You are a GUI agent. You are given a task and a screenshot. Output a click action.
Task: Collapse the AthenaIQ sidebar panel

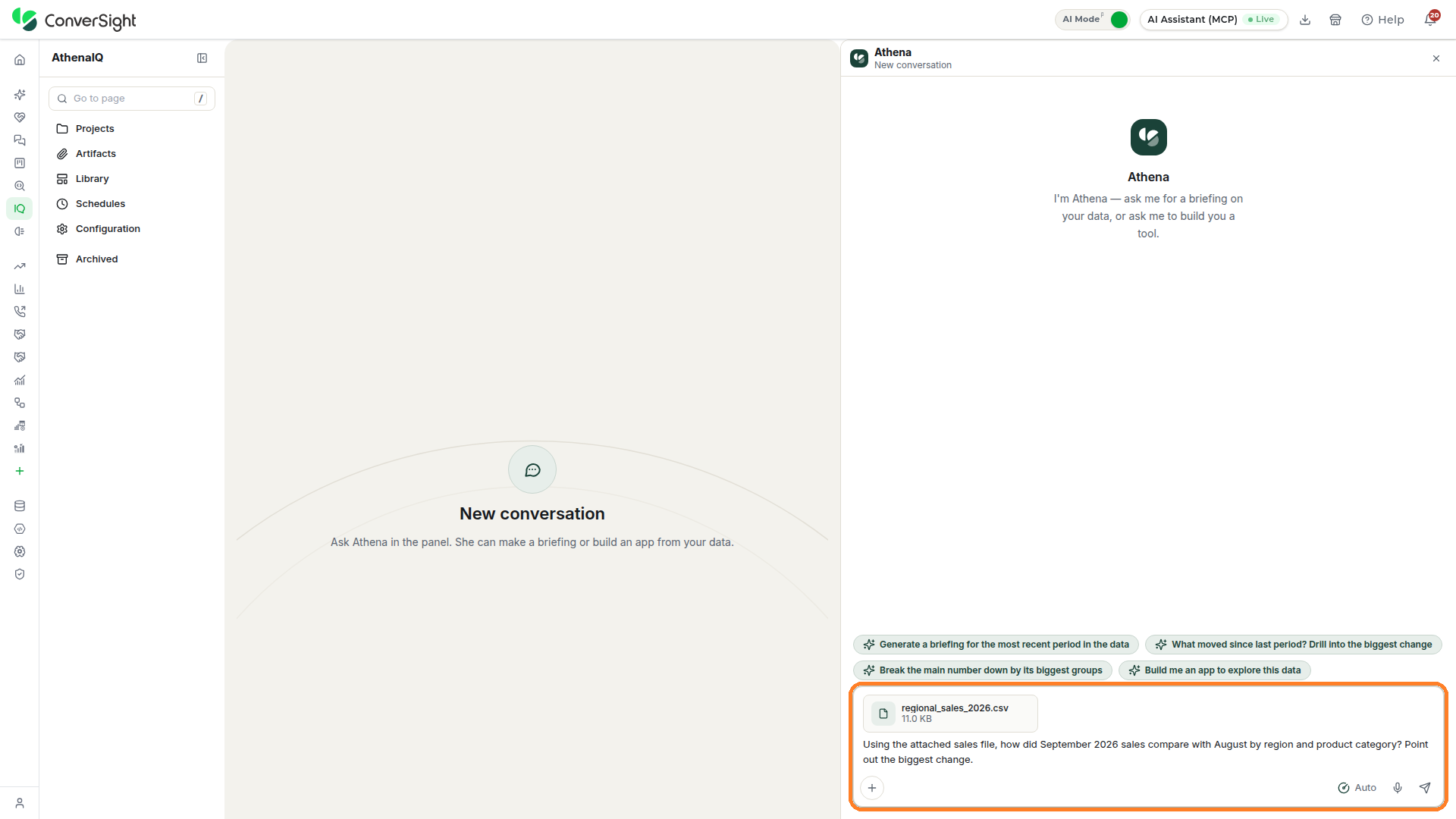(x=202, y=58)
